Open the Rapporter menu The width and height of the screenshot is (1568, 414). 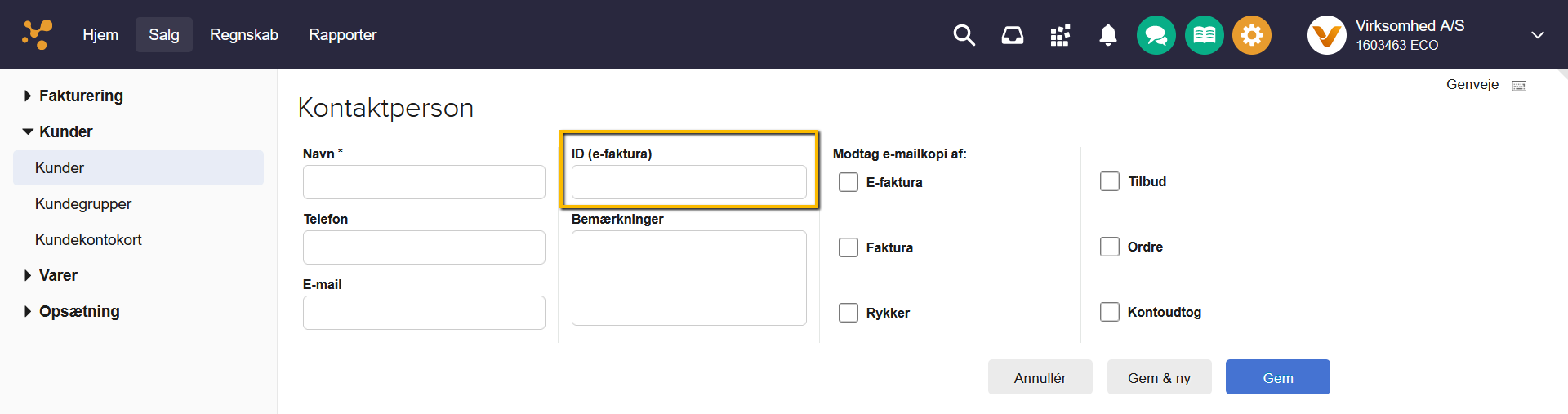tap(342, 34)
